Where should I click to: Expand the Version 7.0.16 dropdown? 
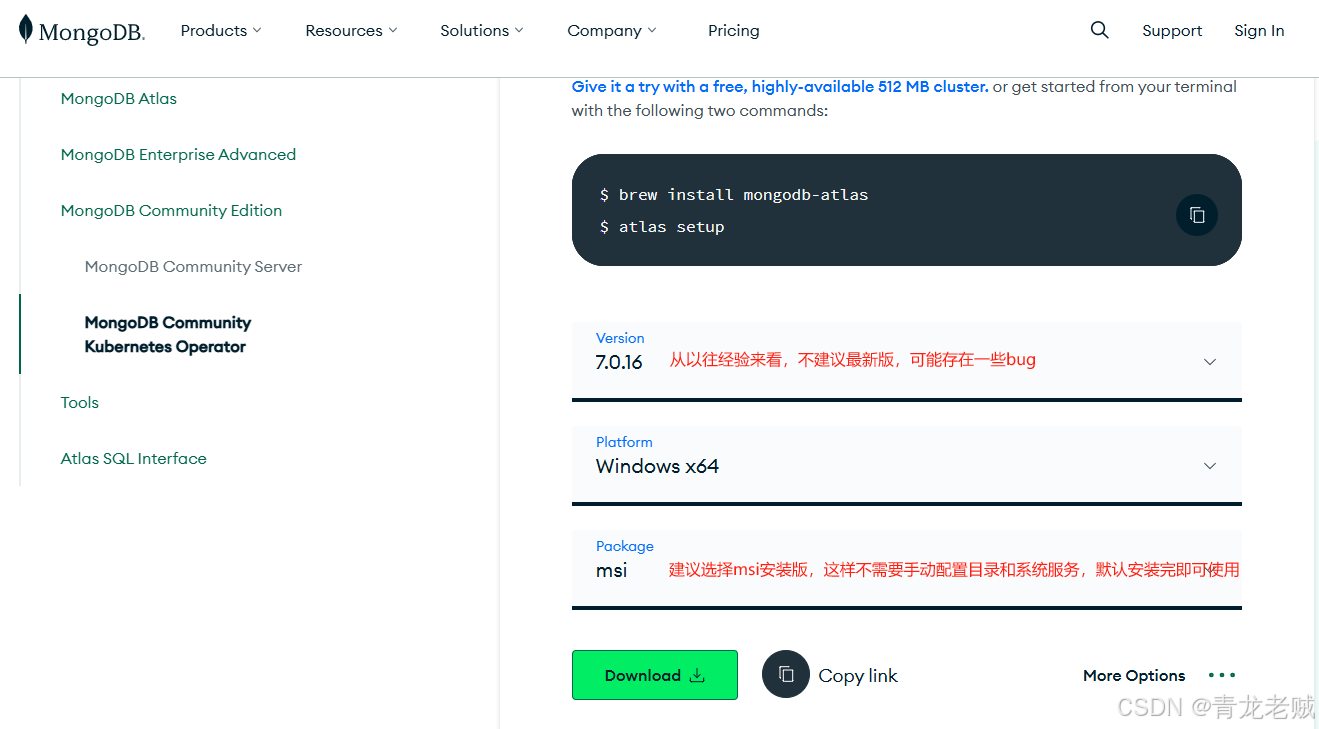tap(907, 360)
